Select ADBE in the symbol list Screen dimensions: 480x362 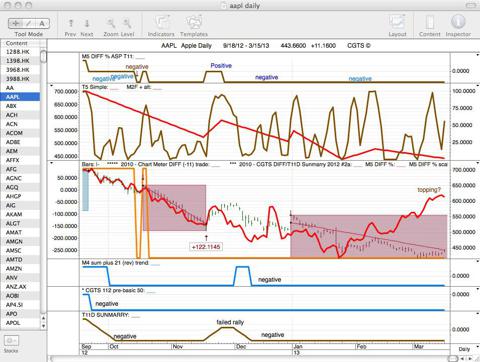[x=13, y=142]
